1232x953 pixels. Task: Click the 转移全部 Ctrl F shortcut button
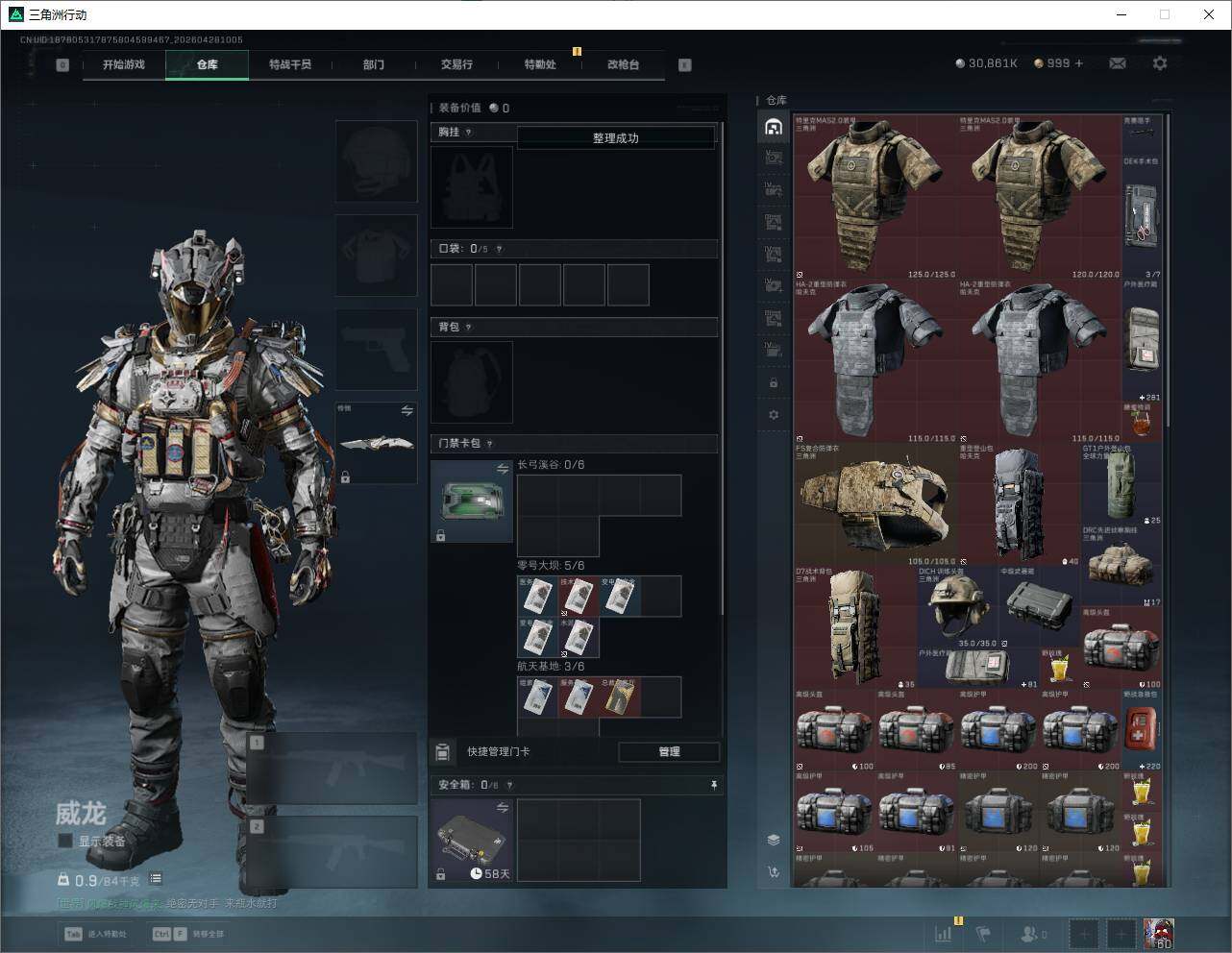(188, 934)
